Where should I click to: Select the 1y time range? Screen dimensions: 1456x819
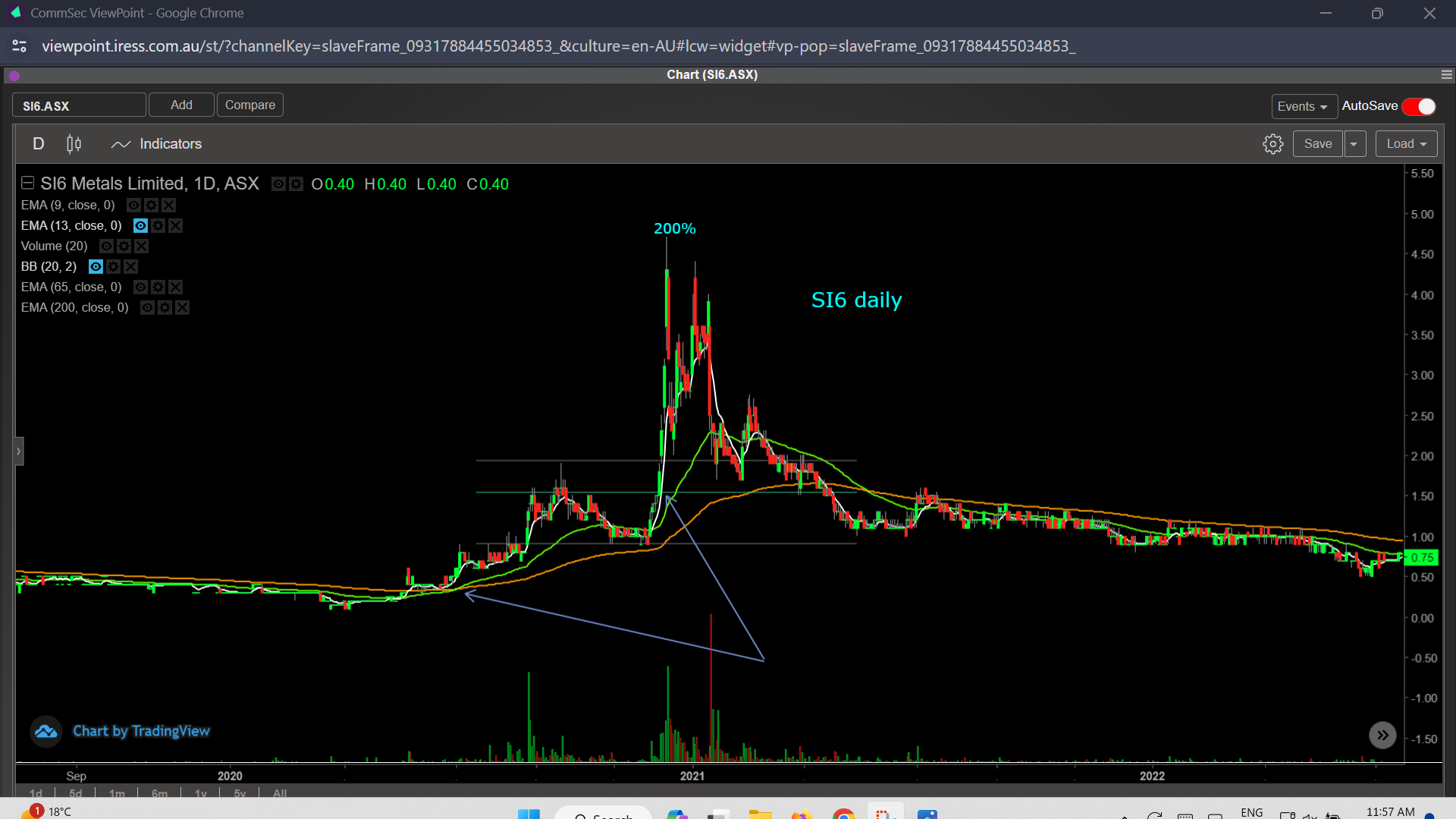click(201, 793)
